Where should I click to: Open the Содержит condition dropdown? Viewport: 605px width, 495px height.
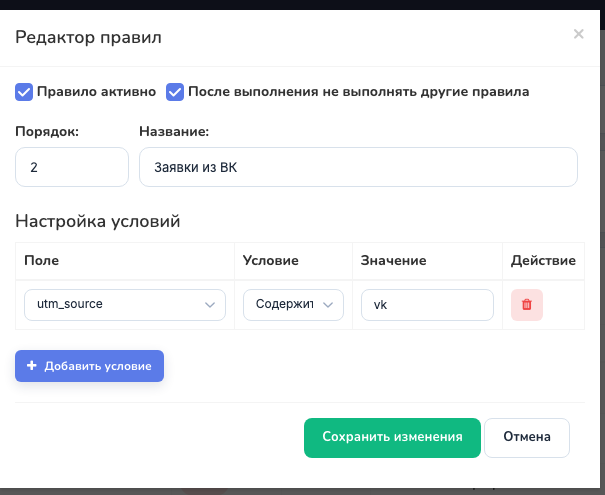293,305
